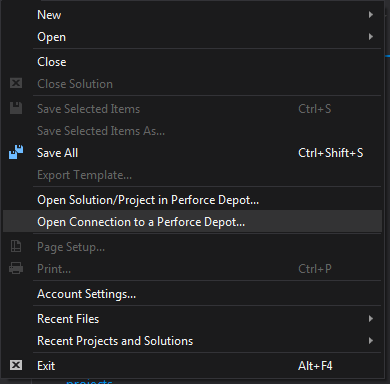
Task: Click the Save Selected Items disk icon
Action: (x=16, y=108)
